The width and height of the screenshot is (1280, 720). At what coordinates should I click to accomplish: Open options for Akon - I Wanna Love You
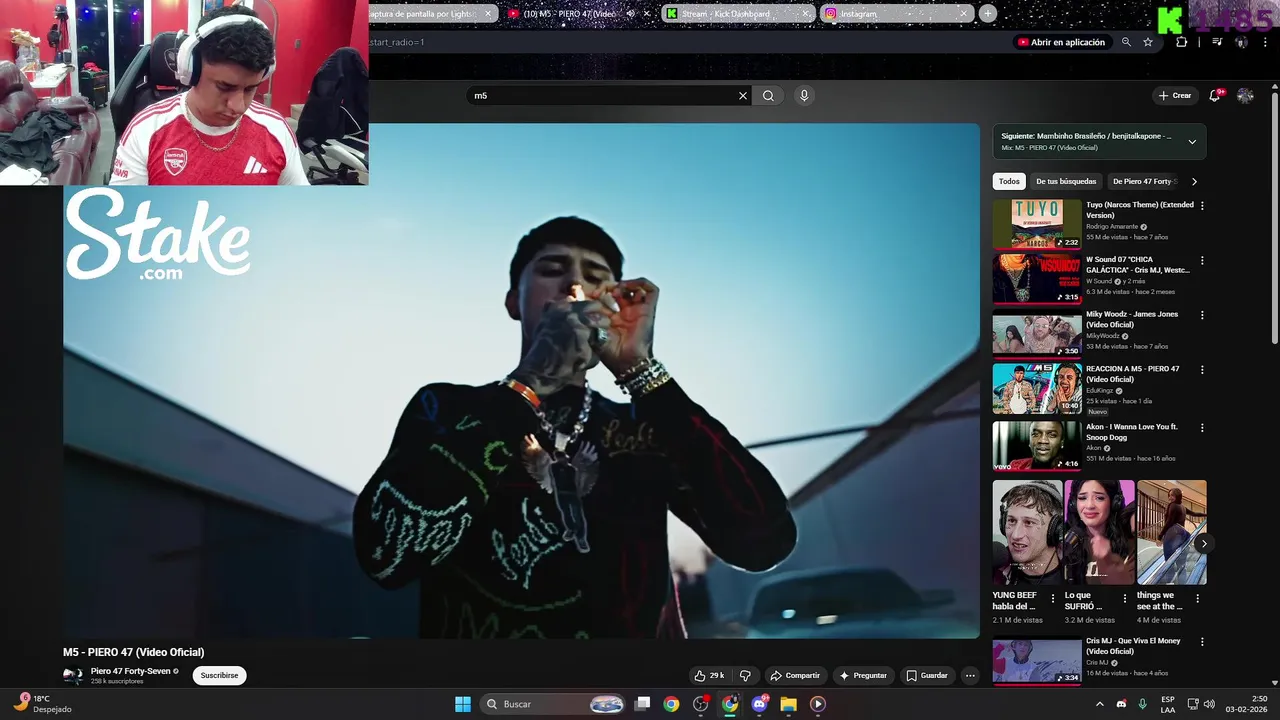[x=1202, y=427]
